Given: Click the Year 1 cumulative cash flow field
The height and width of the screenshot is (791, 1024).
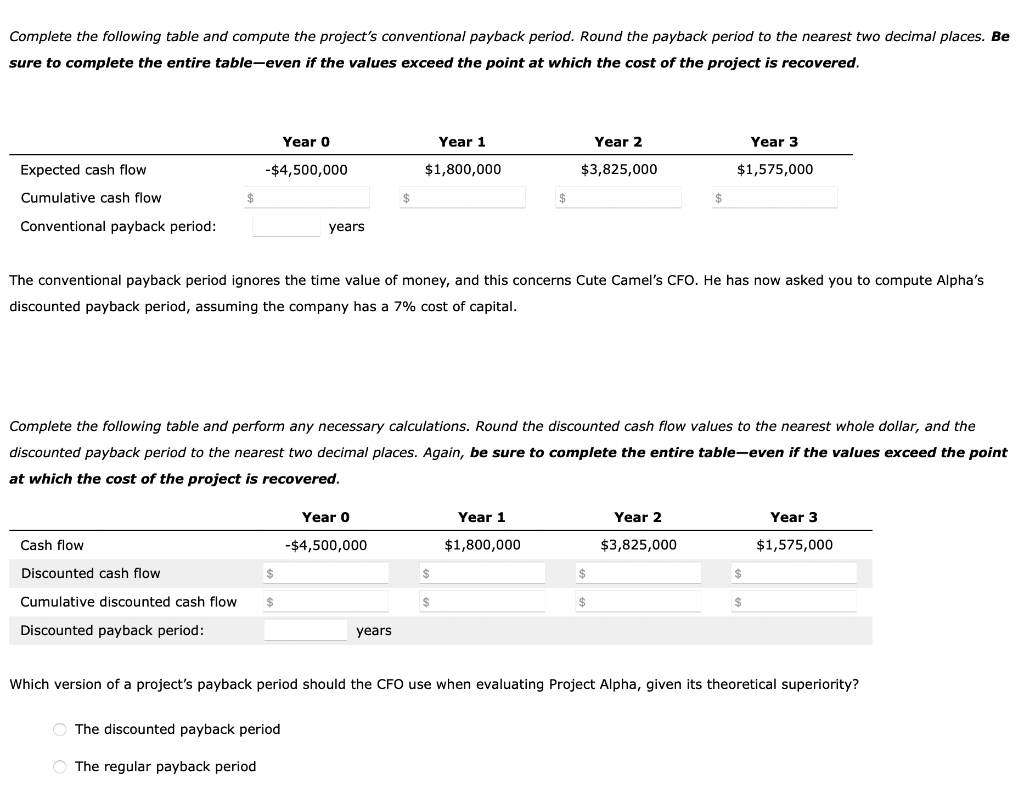Looking at the screenshot, I should pyautogui.click(x=465, y=197).
